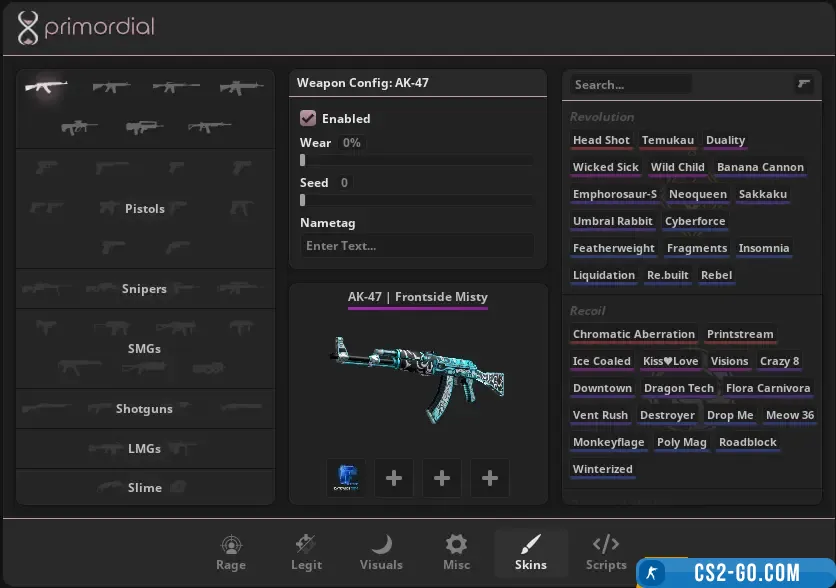Click the Wear slider track
836x588 pixels.
(417, 160)
